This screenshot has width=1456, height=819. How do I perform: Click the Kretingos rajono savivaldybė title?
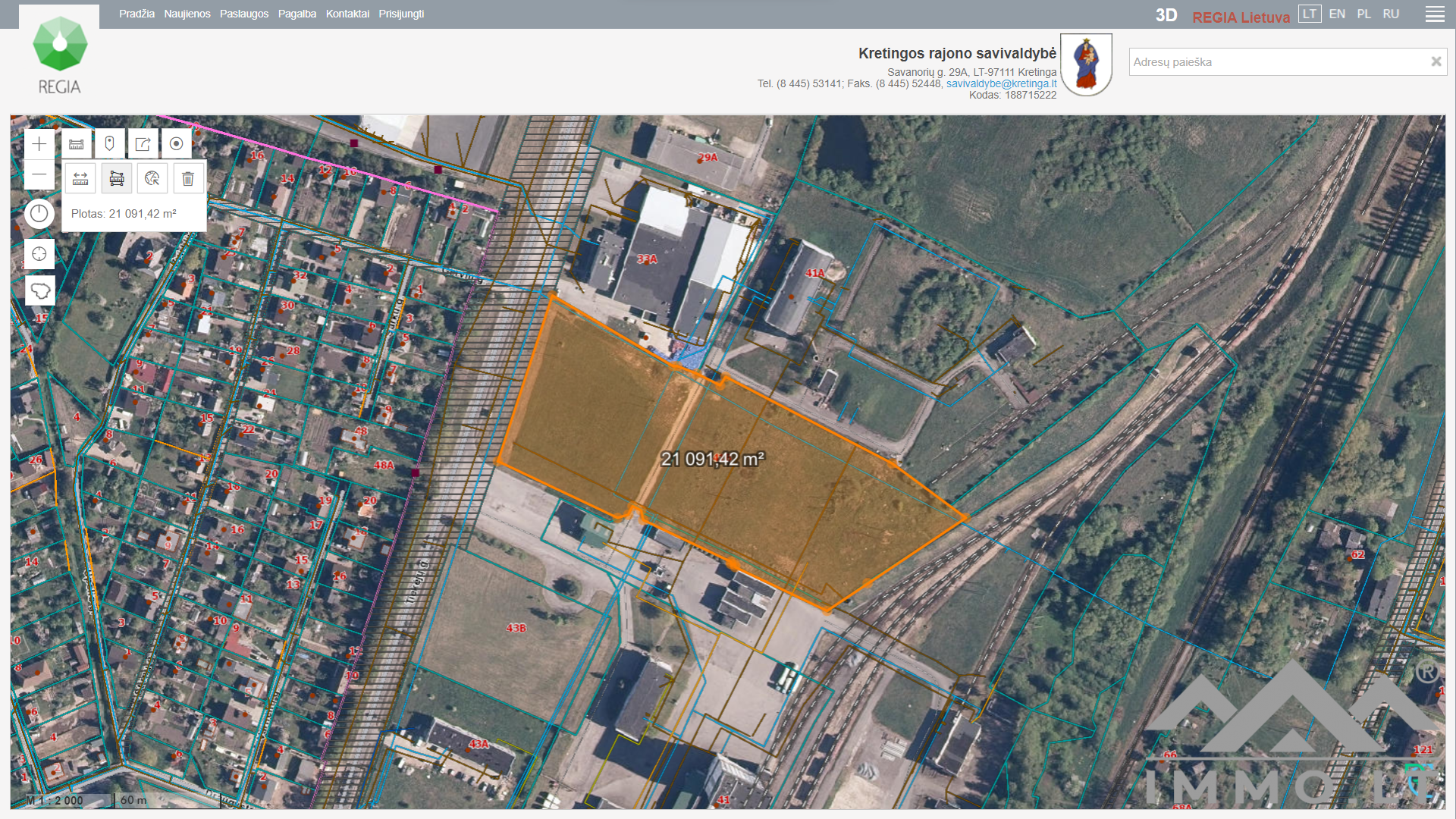(957, 53)
